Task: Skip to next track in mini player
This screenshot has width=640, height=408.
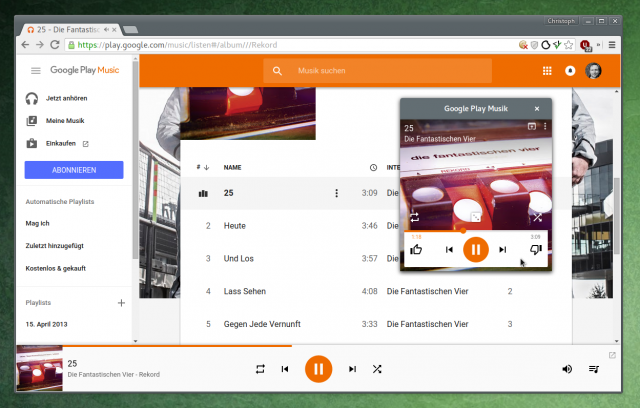Action: (x=502, y=249)
